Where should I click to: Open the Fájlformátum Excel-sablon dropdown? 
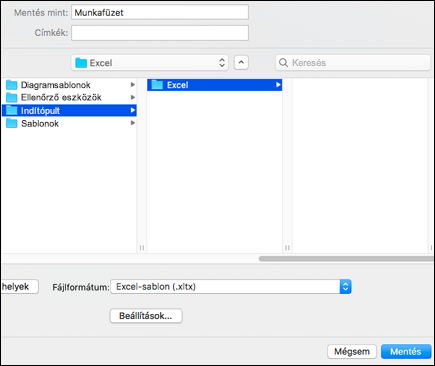pyautogui.click(x=230, y=287)
